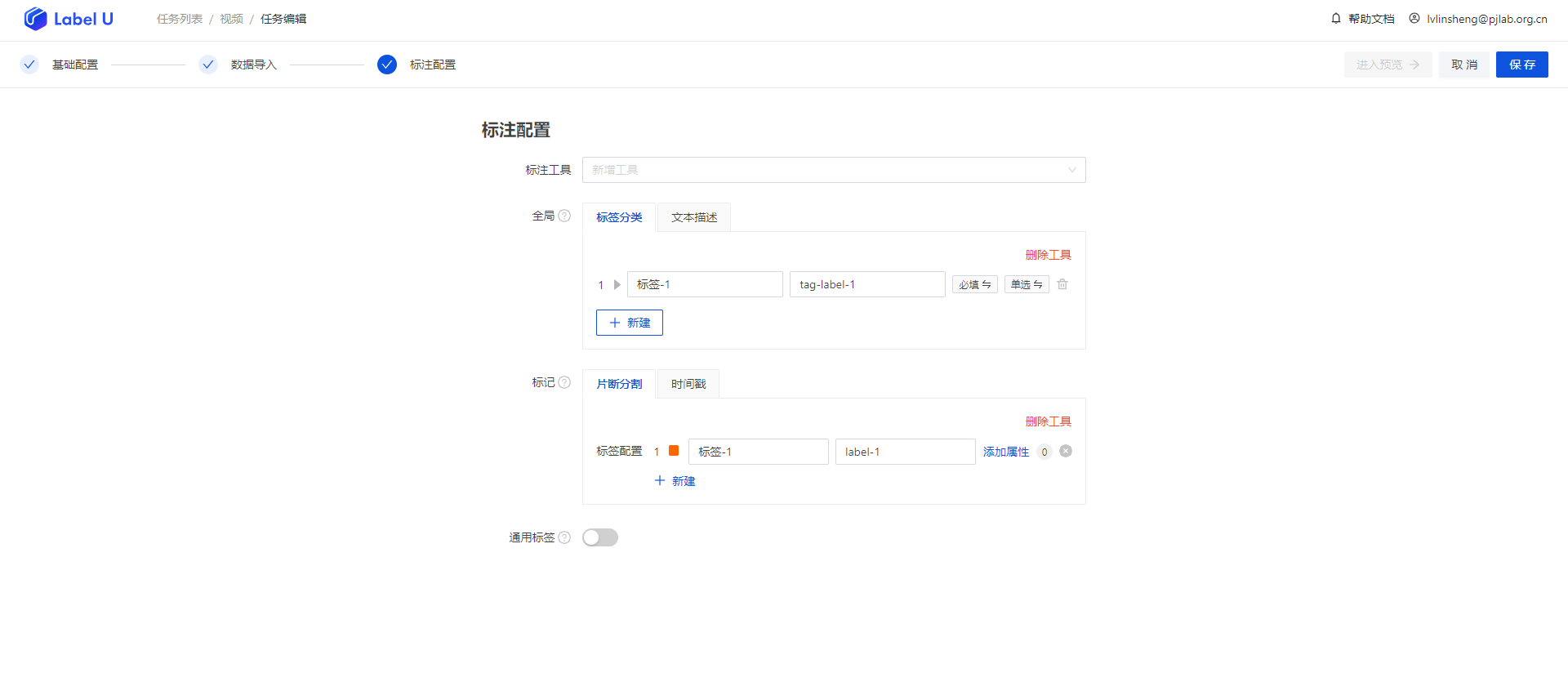Click the outlined 新建 button under 标签-1
The height and width of the screenshot is (673, 1568).
coord(630,323)
